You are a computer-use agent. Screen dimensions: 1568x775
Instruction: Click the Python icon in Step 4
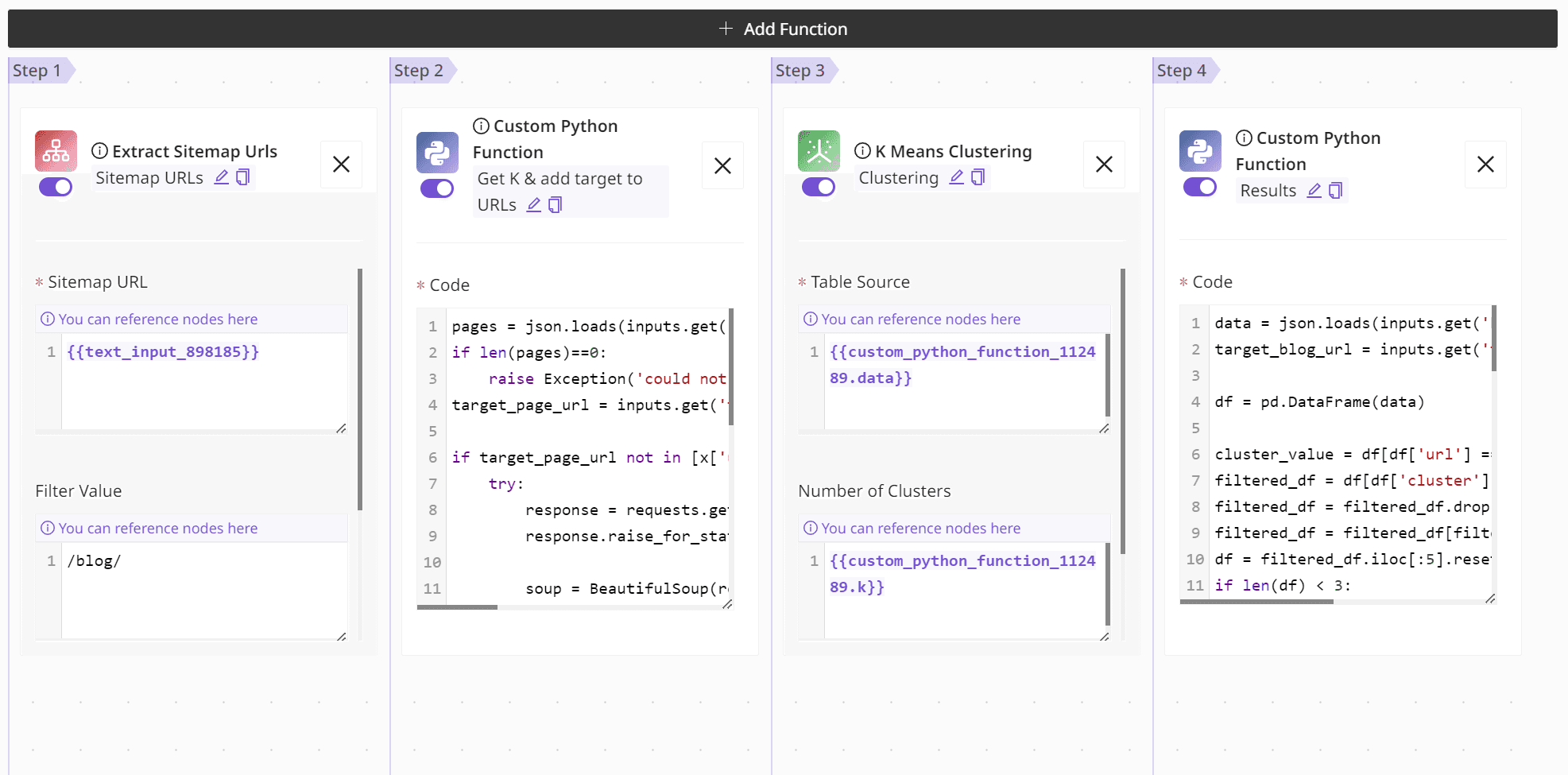tap(1200, 151)
